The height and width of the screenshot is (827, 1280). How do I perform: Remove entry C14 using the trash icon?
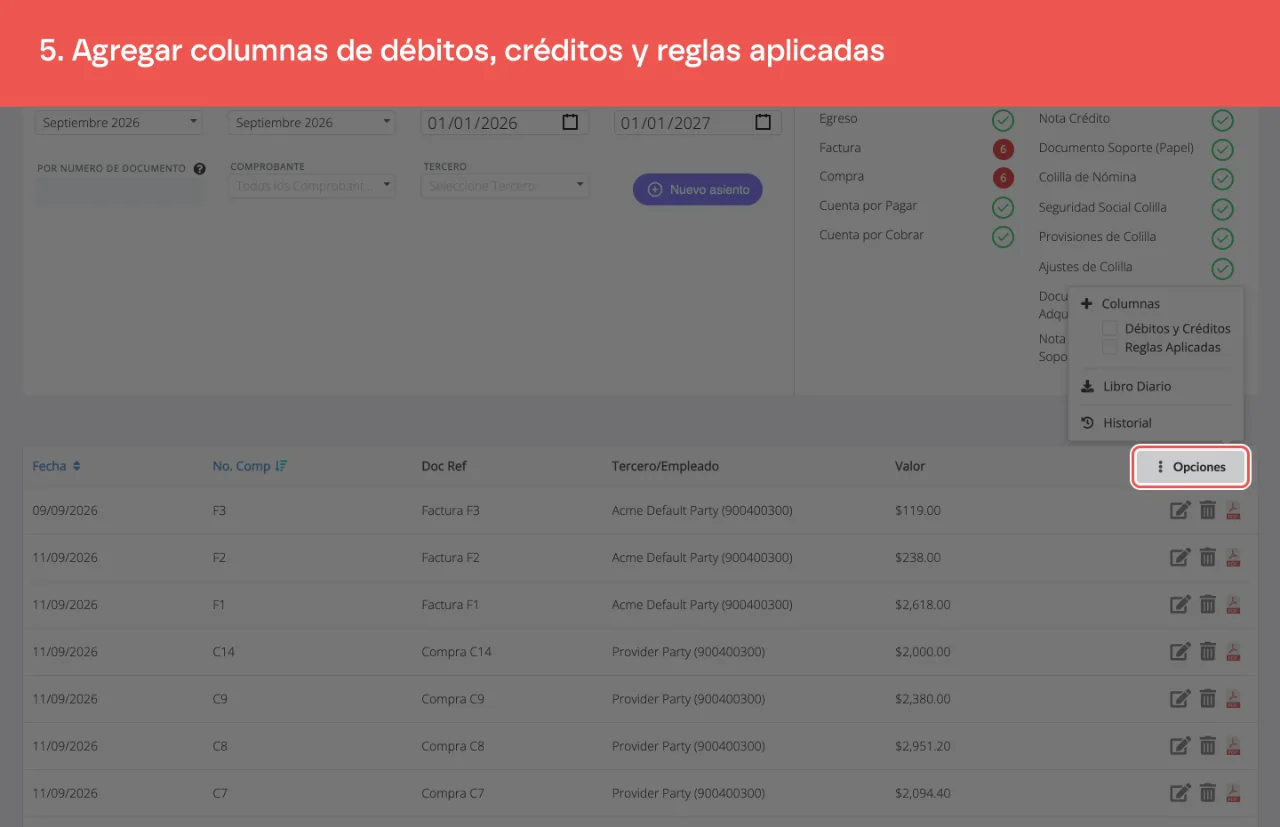pyautogui.click(x=1208, y=651)
